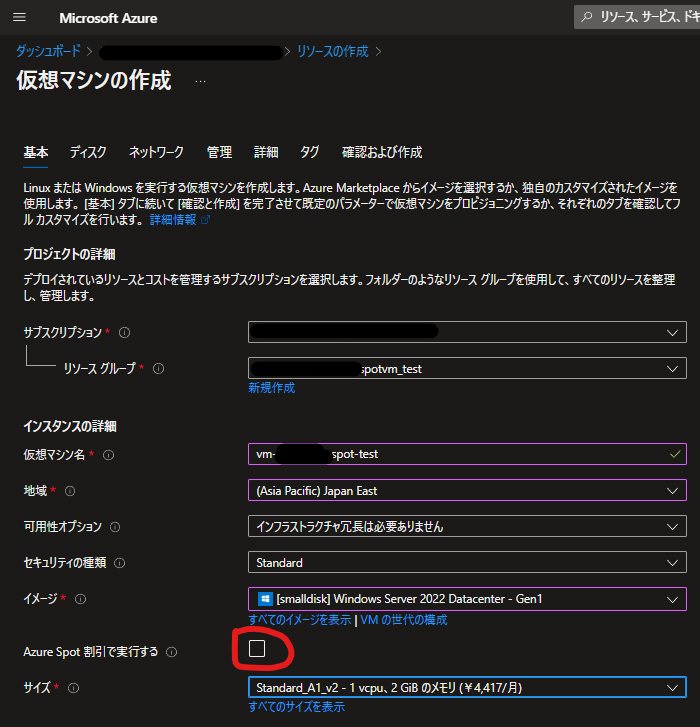The width and height of the screenshot is (700, 727).
Task: Click info icon next to Azure Spot 割引で実行する
Action: click(172, 652)
